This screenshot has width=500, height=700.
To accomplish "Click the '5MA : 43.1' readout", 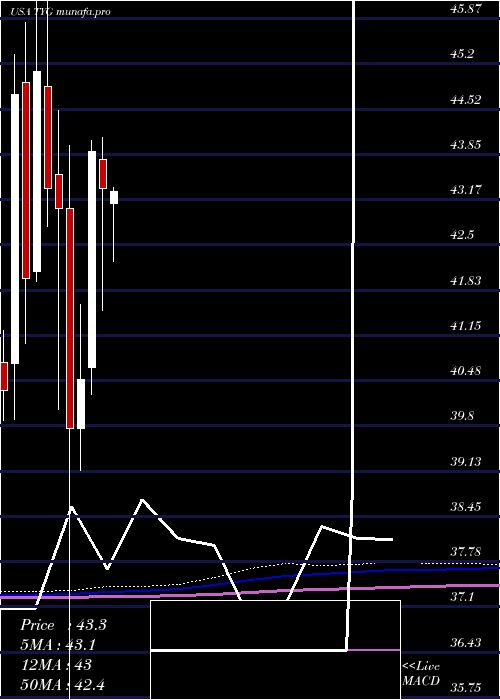I will click(58, 645).
